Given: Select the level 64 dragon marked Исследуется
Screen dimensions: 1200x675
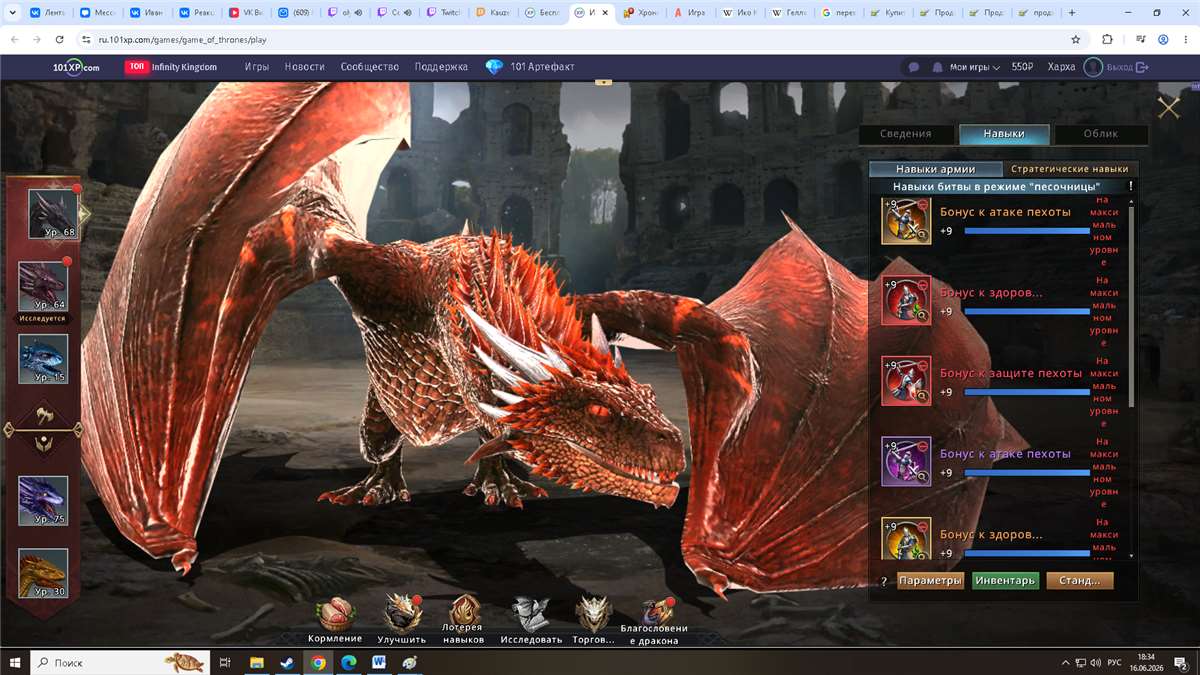Looking at the screenshot, I should [43, 287].
